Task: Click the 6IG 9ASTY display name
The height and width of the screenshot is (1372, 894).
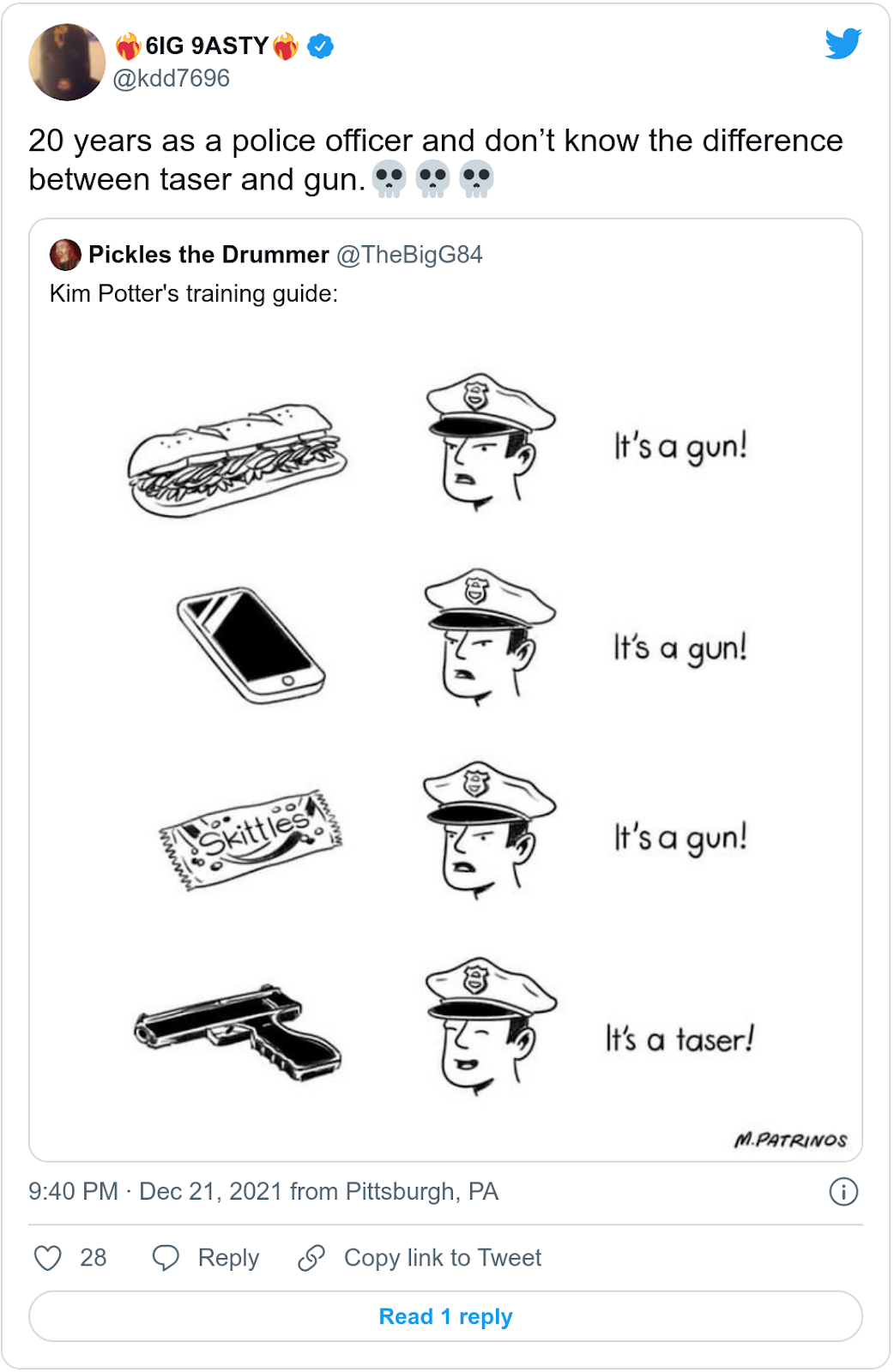Action: click(x=207, y=45)
